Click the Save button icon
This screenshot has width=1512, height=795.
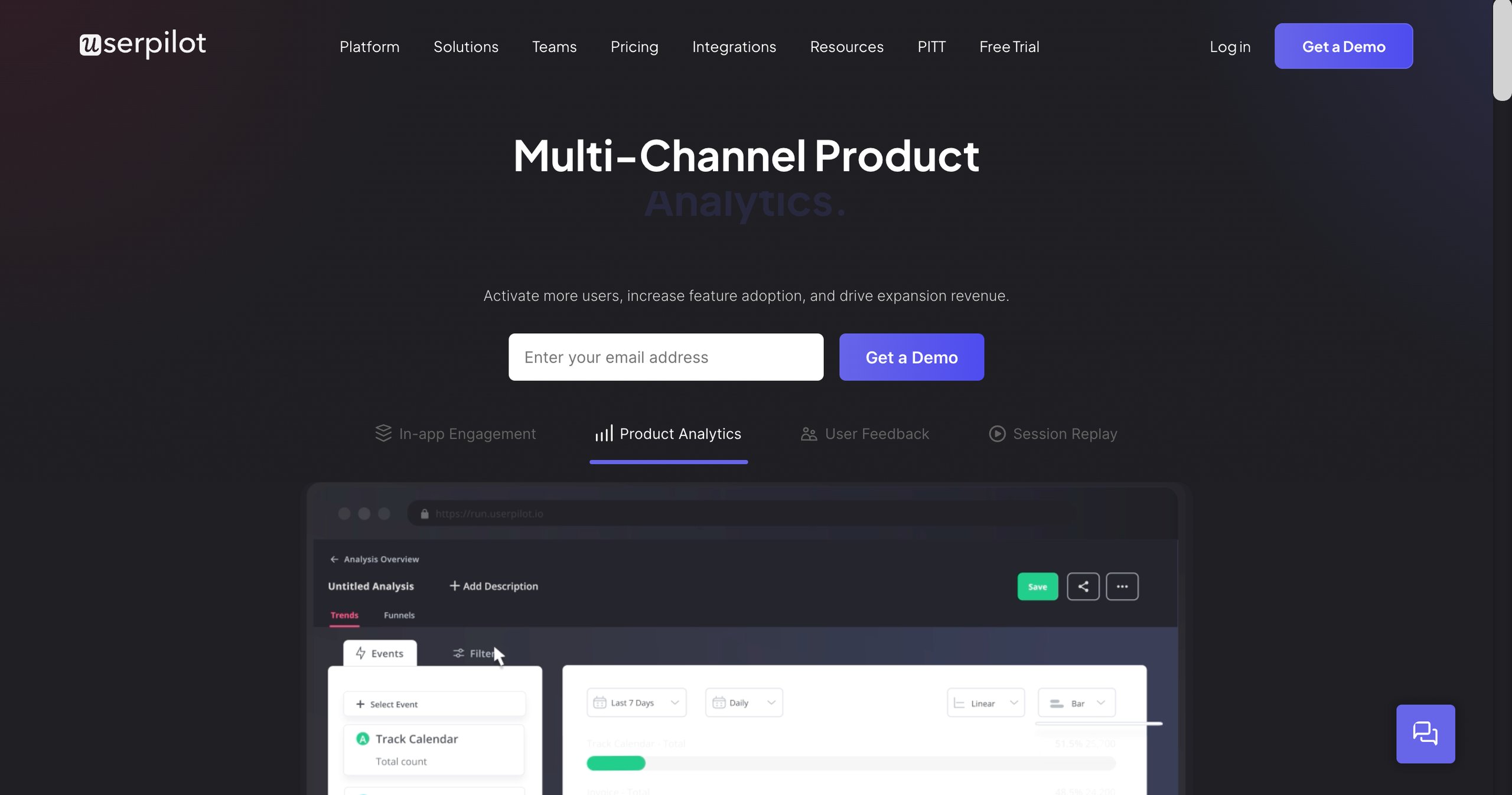pos(1037,587)
